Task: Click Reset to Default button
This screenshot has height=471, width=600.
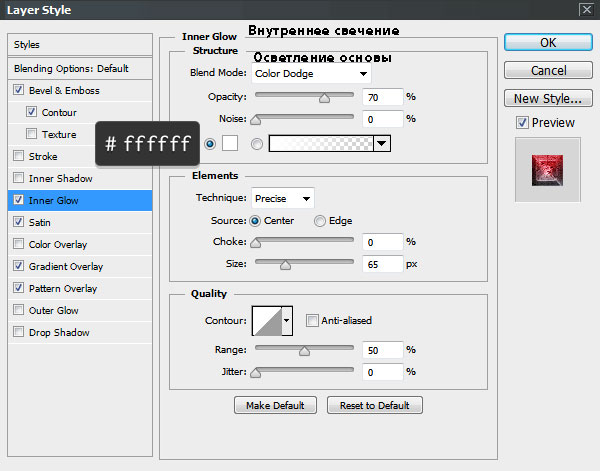Action: [375, 405]
